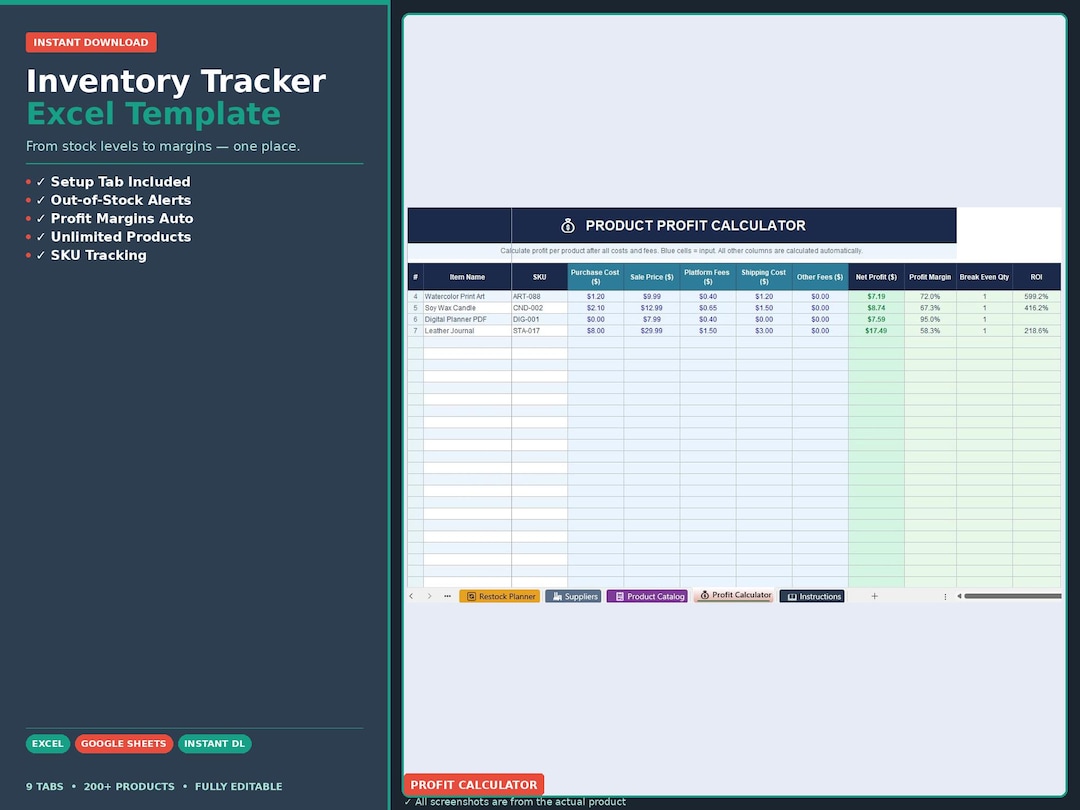
Task: Click the horizontal scrollbar left arrow
Action: tap(959, 596)
